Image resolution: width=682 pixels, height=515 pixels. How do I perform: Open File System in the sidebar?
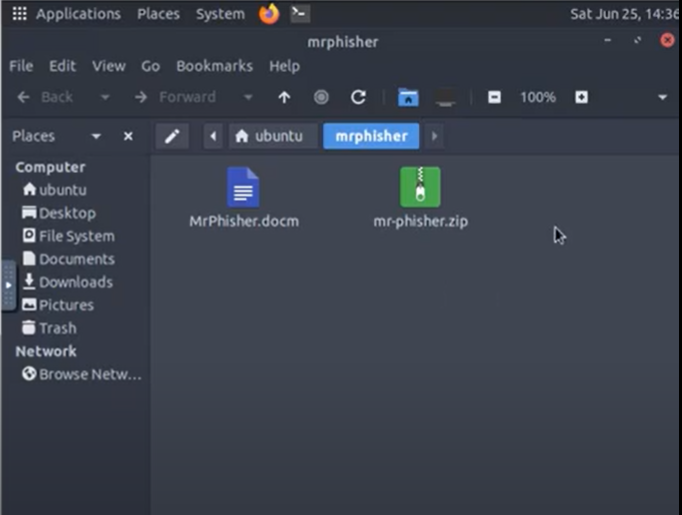(x=68, y=236)
